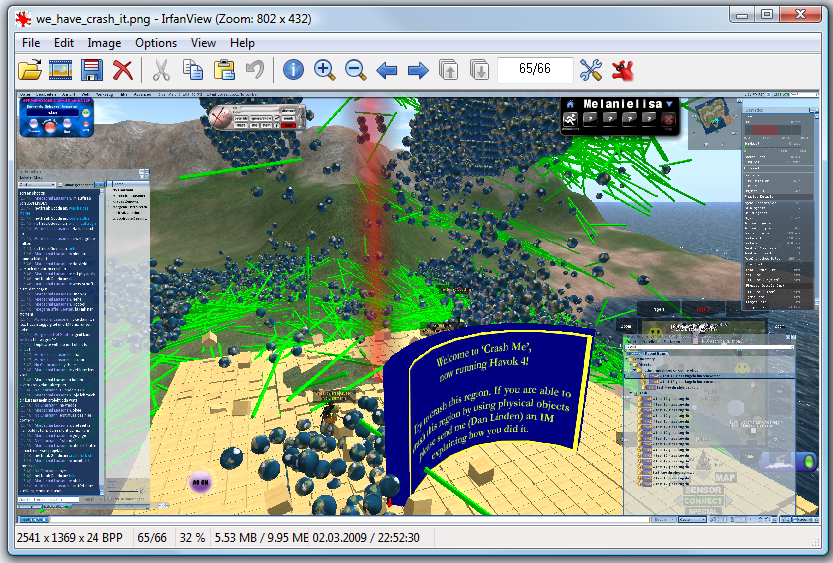The height and width of the screenshot is (563, 833).
Task: Go to the previous image in folder
Action: (x=387, y=70)
